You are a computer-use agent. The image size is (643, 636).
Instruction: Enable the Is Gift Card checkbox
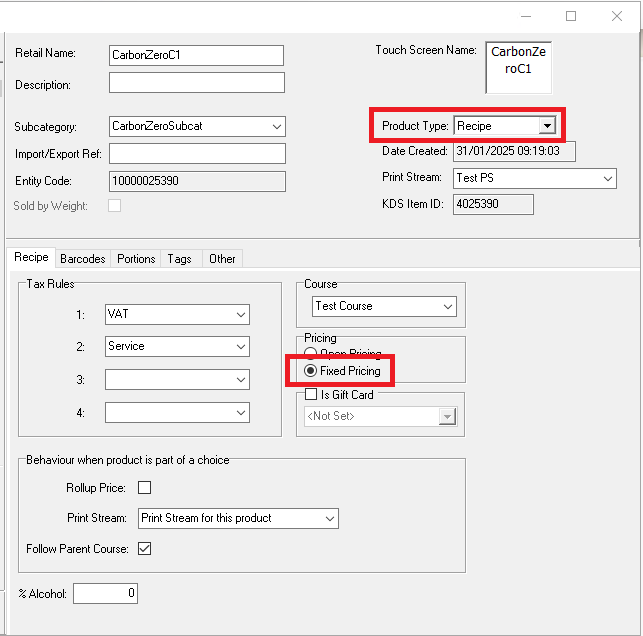click(311, 395)
